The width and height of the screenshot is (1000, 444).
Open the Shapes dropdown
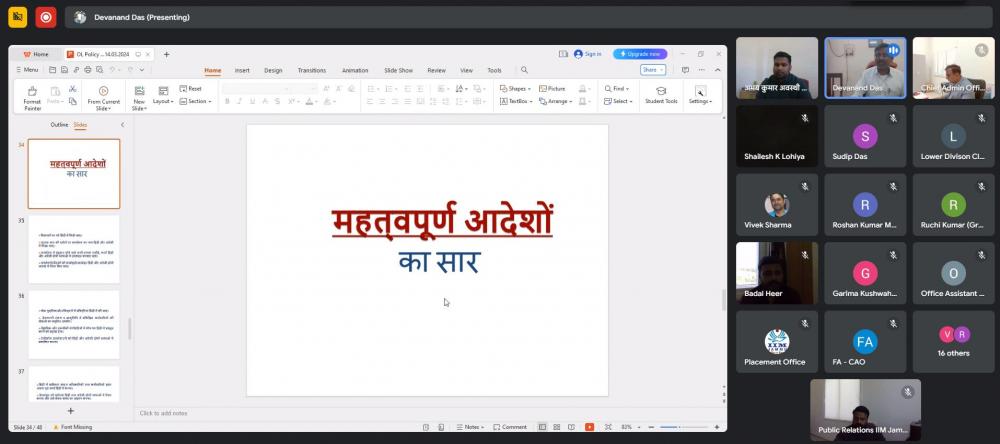coord(515,88)
